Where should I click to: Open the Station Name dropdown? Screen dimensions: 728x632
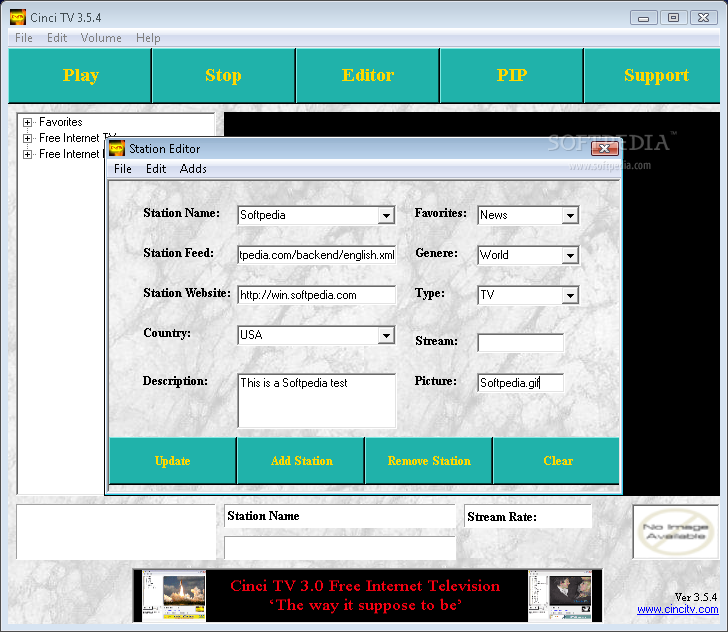point(386,215)
